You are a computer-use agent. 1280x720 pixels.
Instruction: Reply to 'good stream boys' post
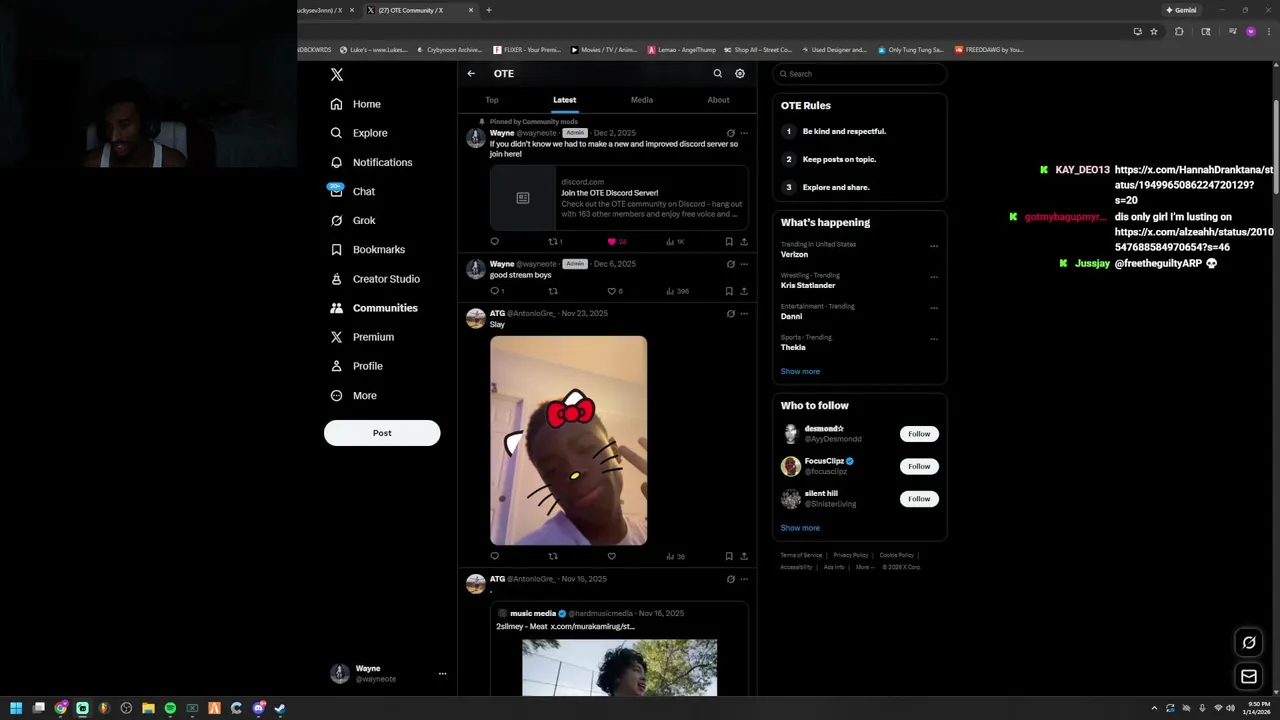click(496, 291)
